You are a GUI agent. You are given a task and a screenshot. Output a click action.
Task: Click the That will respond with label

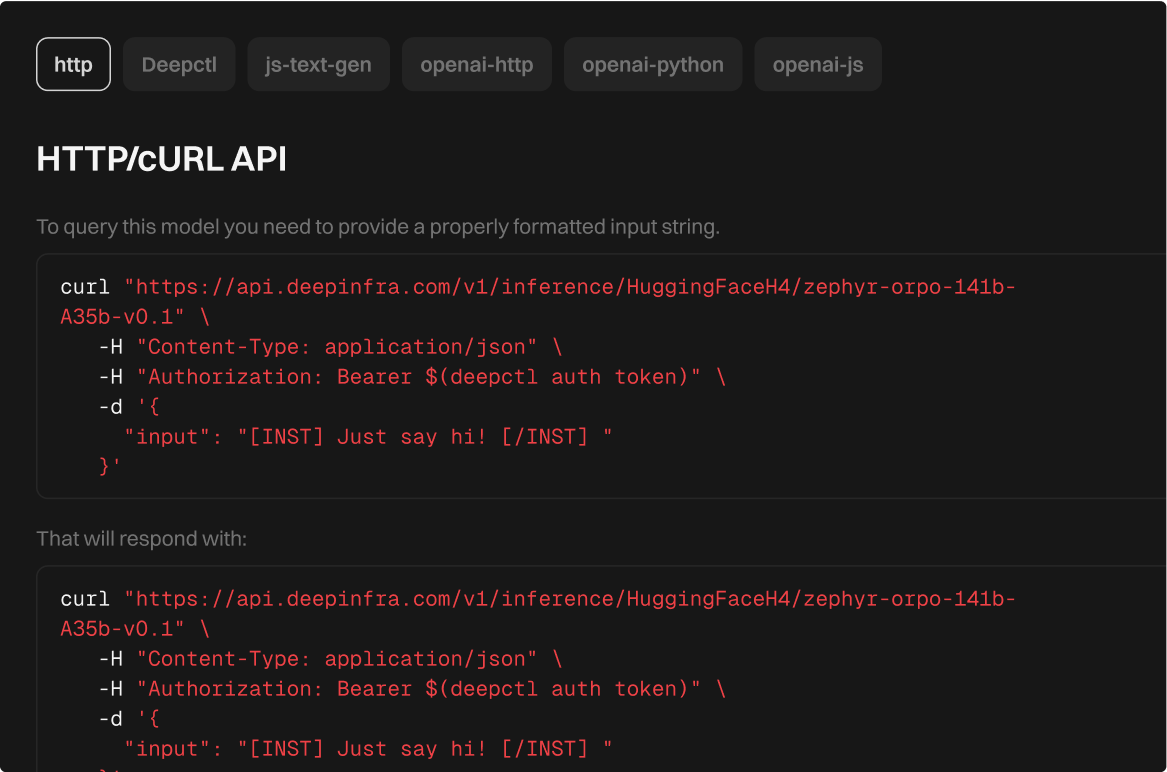(x=120, y=538)
